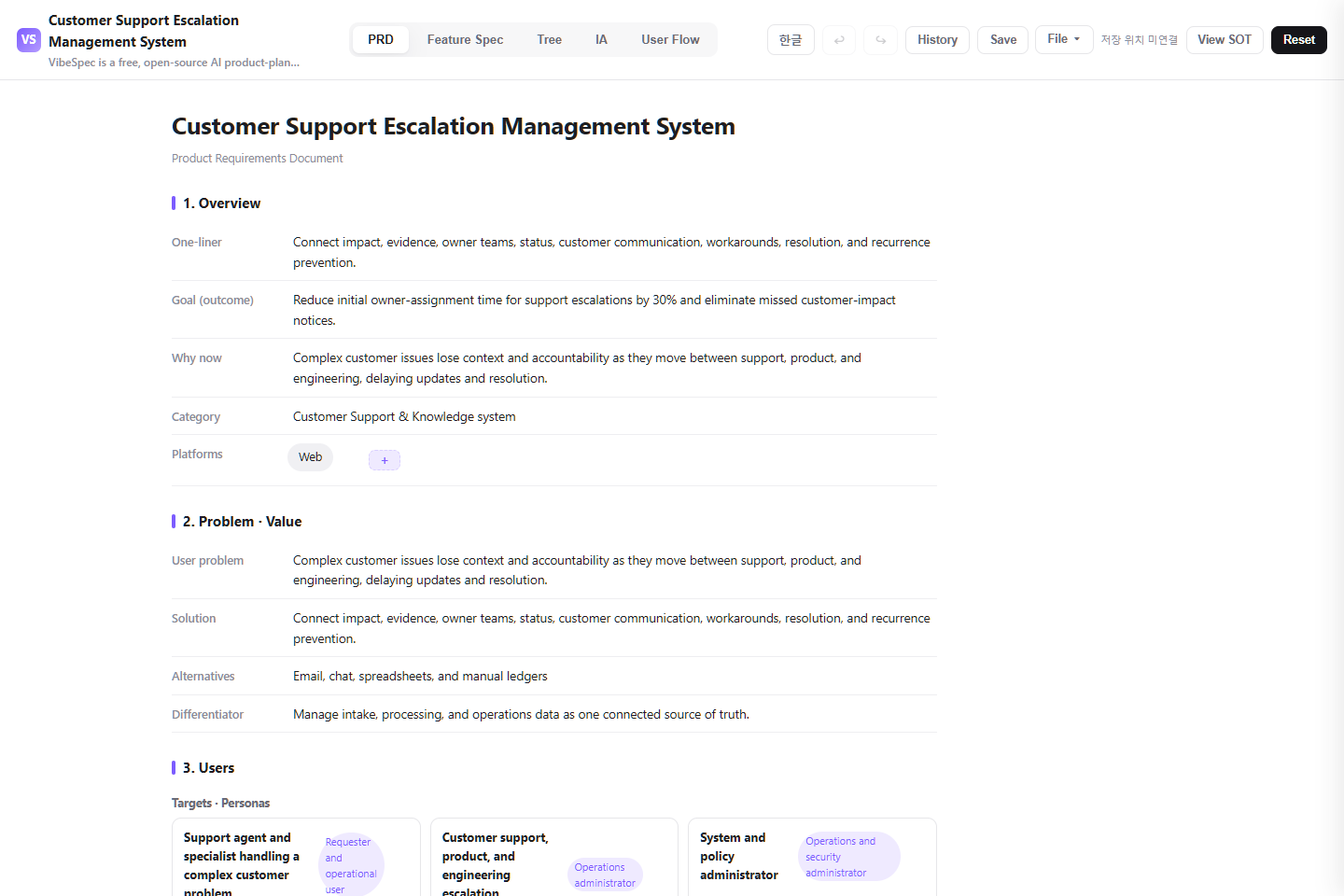Click the undo arrow icon
Image resolution: width=1344 pixels, height=896 pixels.
coord(839,40)
